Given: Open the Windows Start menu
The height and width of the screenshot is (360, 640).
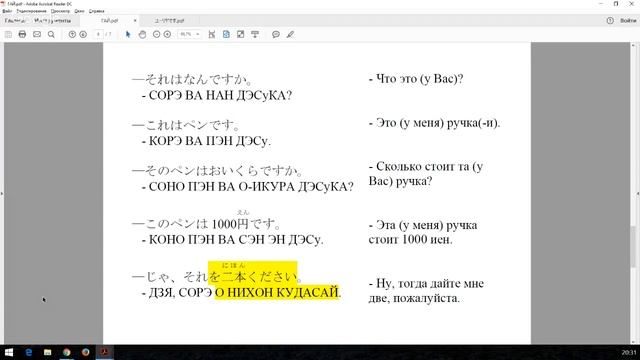Looking at the screenshot, I should tap(9, 352).
